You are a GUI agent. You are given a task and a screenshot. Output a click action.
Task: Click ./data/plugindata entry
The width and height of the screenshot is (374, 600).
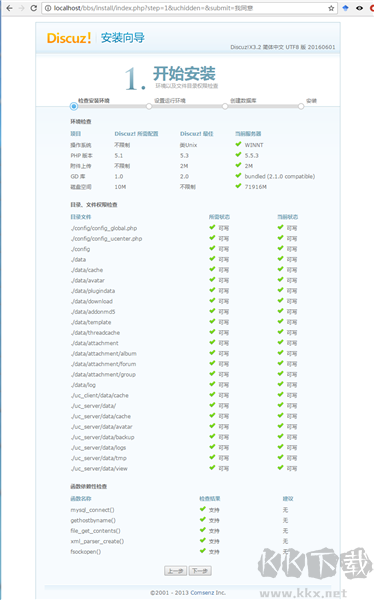tap(93, 291)
